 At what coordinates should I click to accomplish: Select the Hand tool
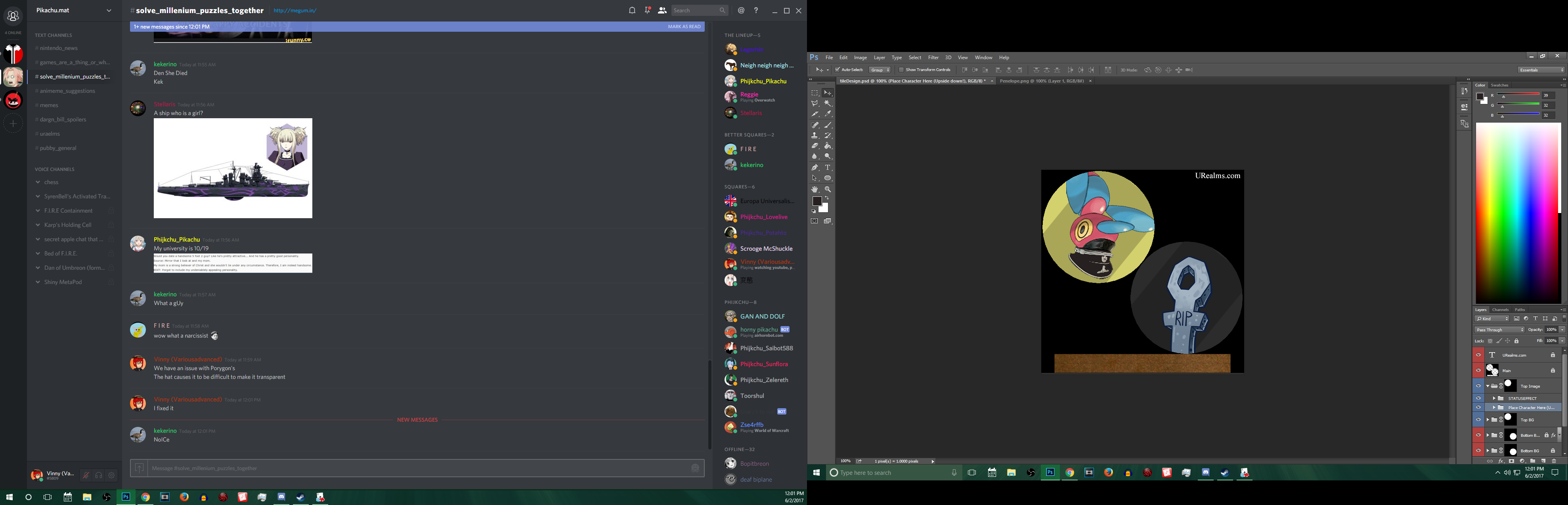click(815, 190)
